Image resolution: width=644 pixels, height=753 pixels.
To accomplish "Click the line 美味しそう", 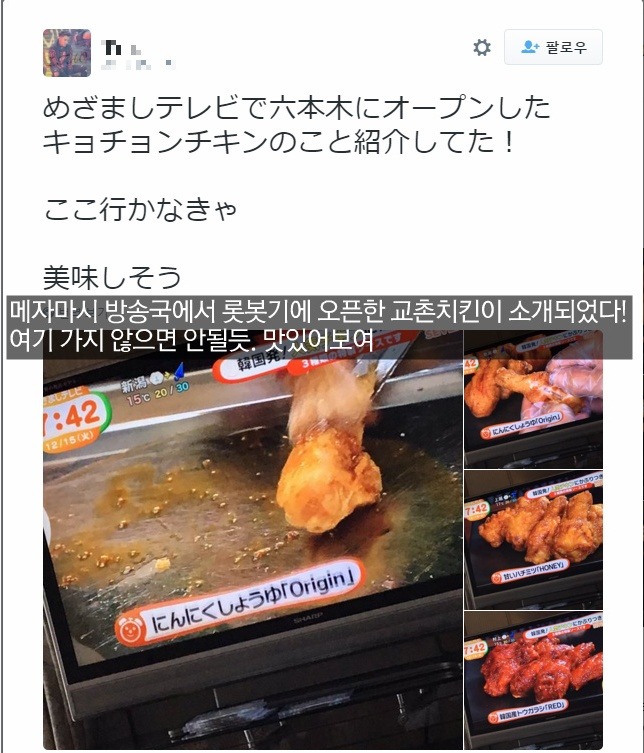I will [x=112, y=277].
